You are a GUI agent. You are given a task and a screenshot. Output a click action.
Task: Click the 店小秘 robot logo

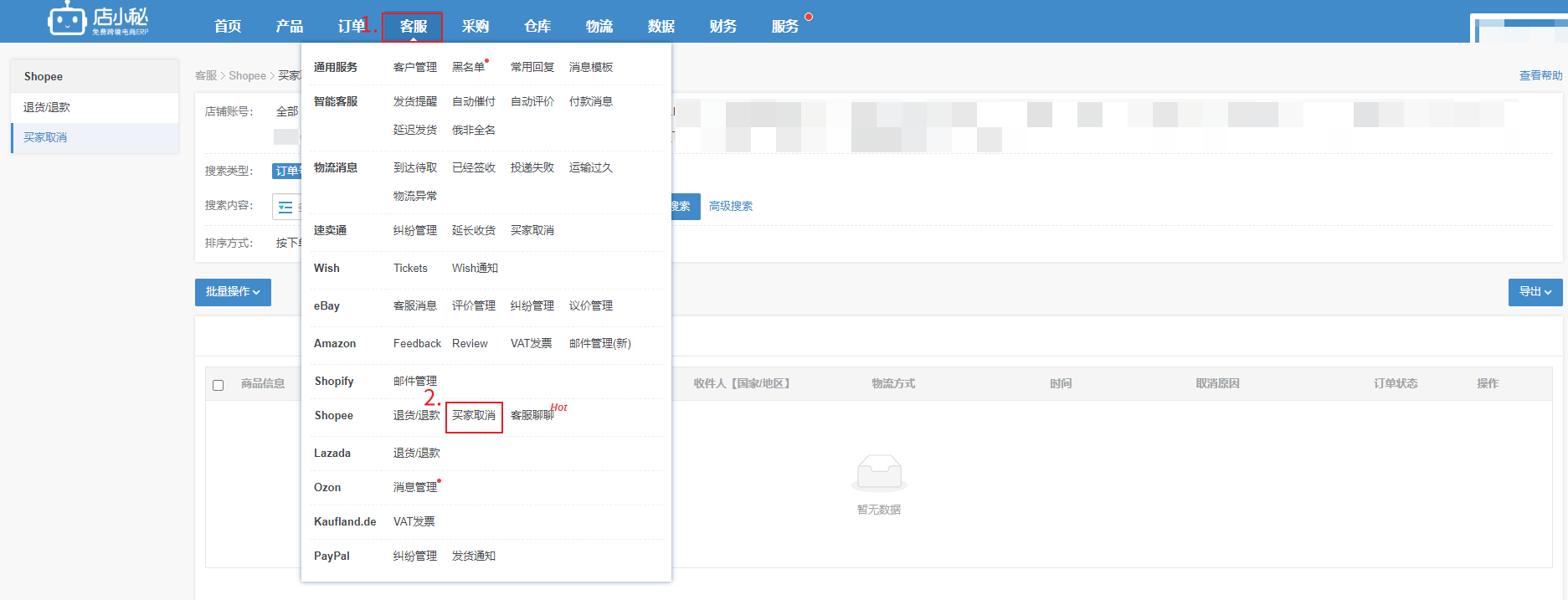(x=98, y=20)
